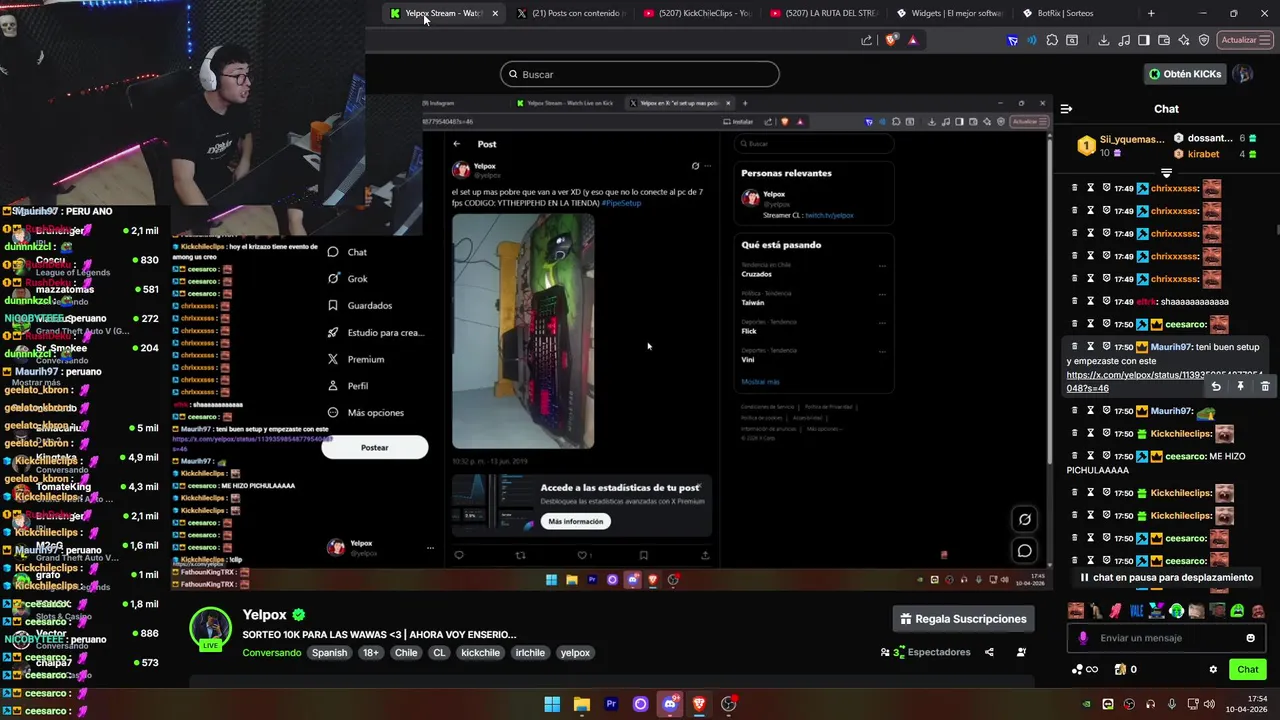Click the kickchile tag
This screenshot has height=720, width=1280.
(480, 653)
